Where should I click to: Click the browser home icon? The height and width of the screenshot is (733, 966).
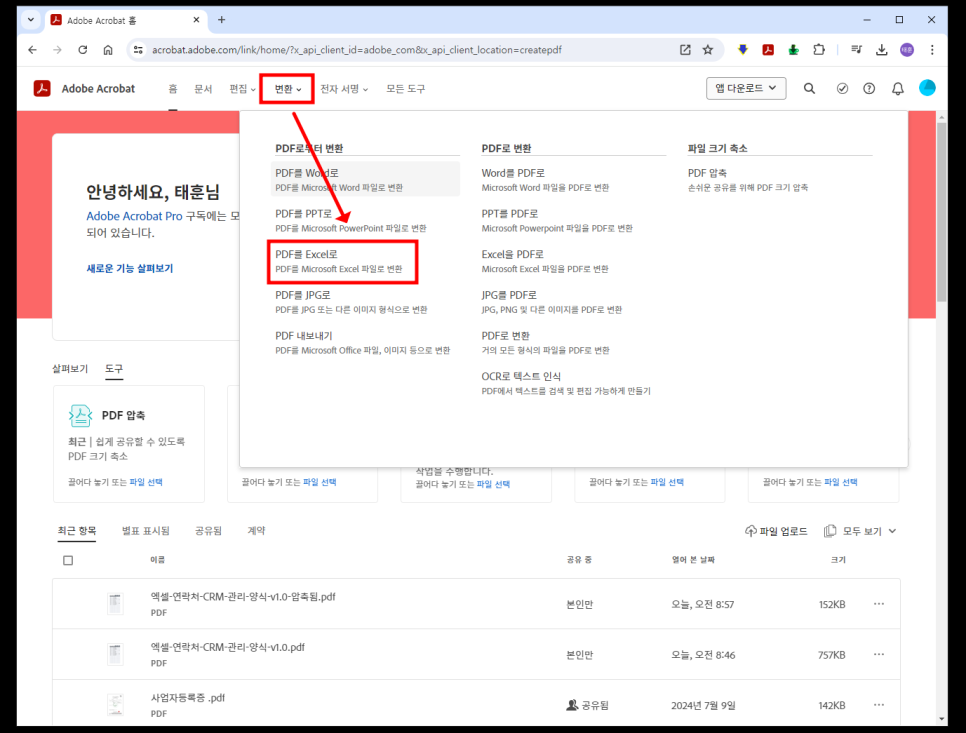108,50
